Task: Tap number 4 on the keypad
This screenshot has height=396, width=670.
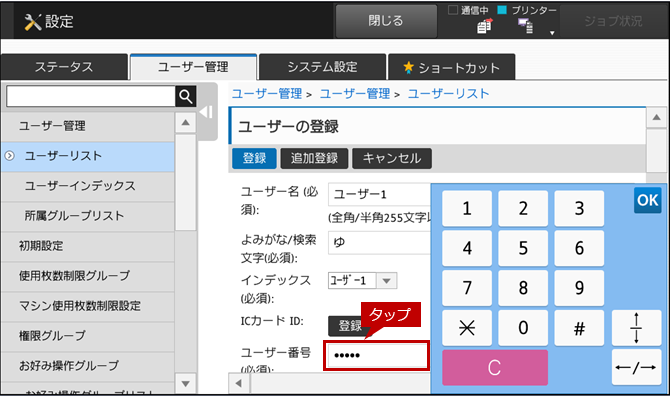Action: click(x=467, y=248)
